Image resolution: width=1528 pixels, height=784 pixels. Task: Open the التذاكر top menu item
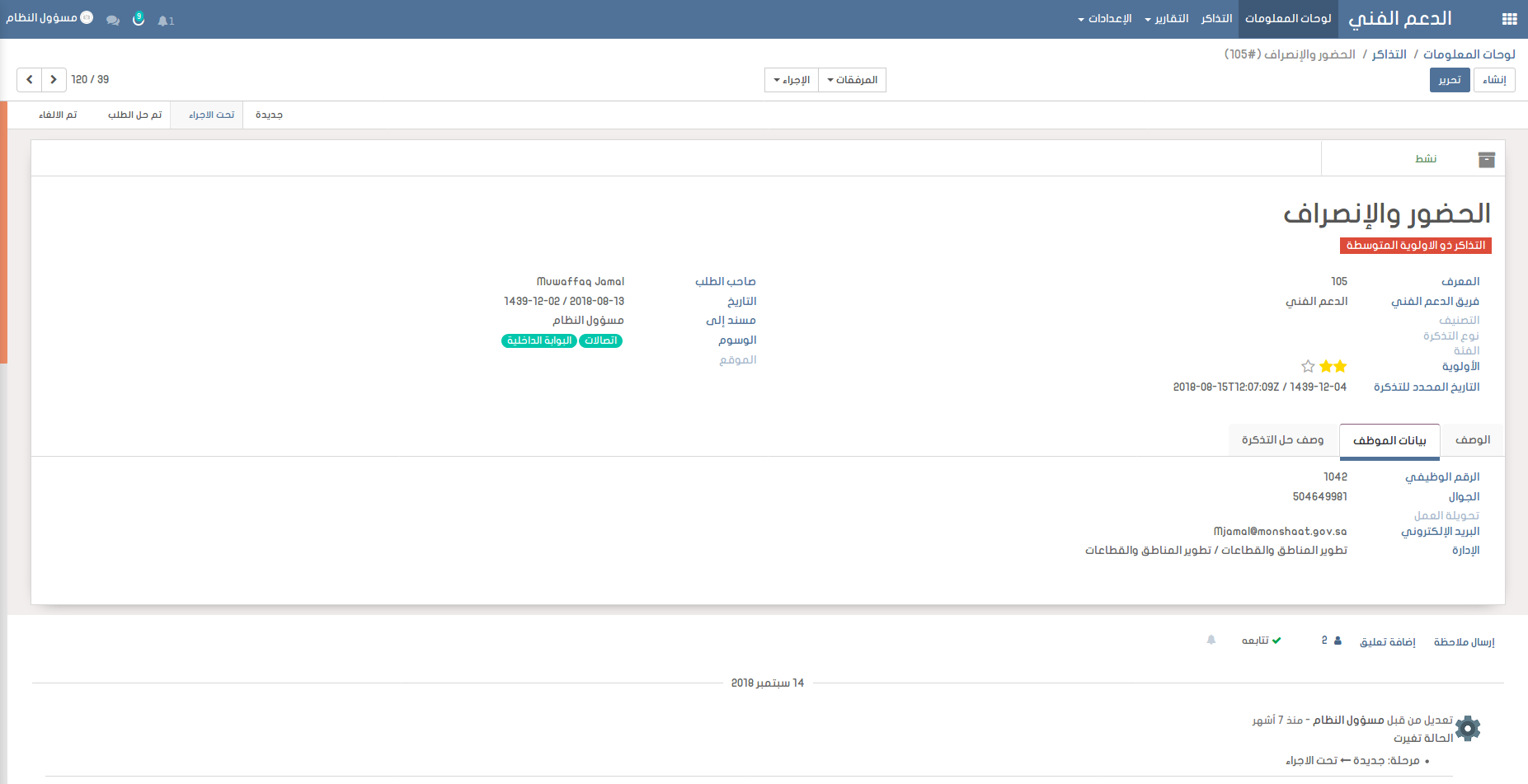(1216, 19)
